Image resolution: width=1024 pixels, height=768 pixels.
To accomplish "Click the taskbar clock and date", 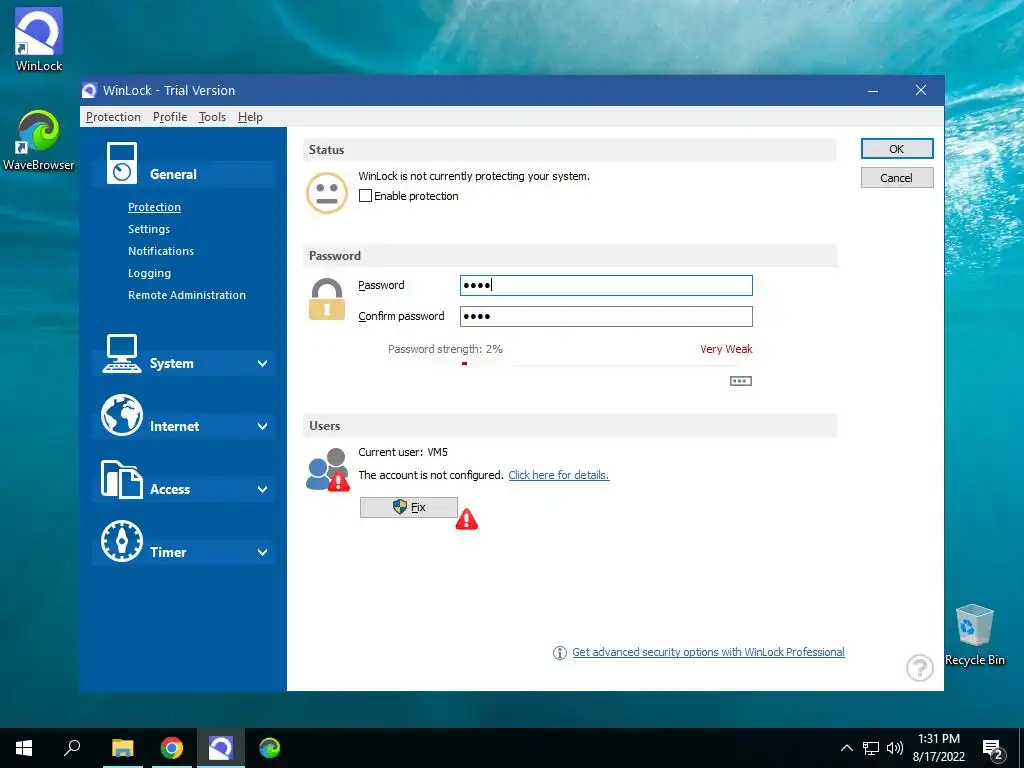I will (938, 748).
